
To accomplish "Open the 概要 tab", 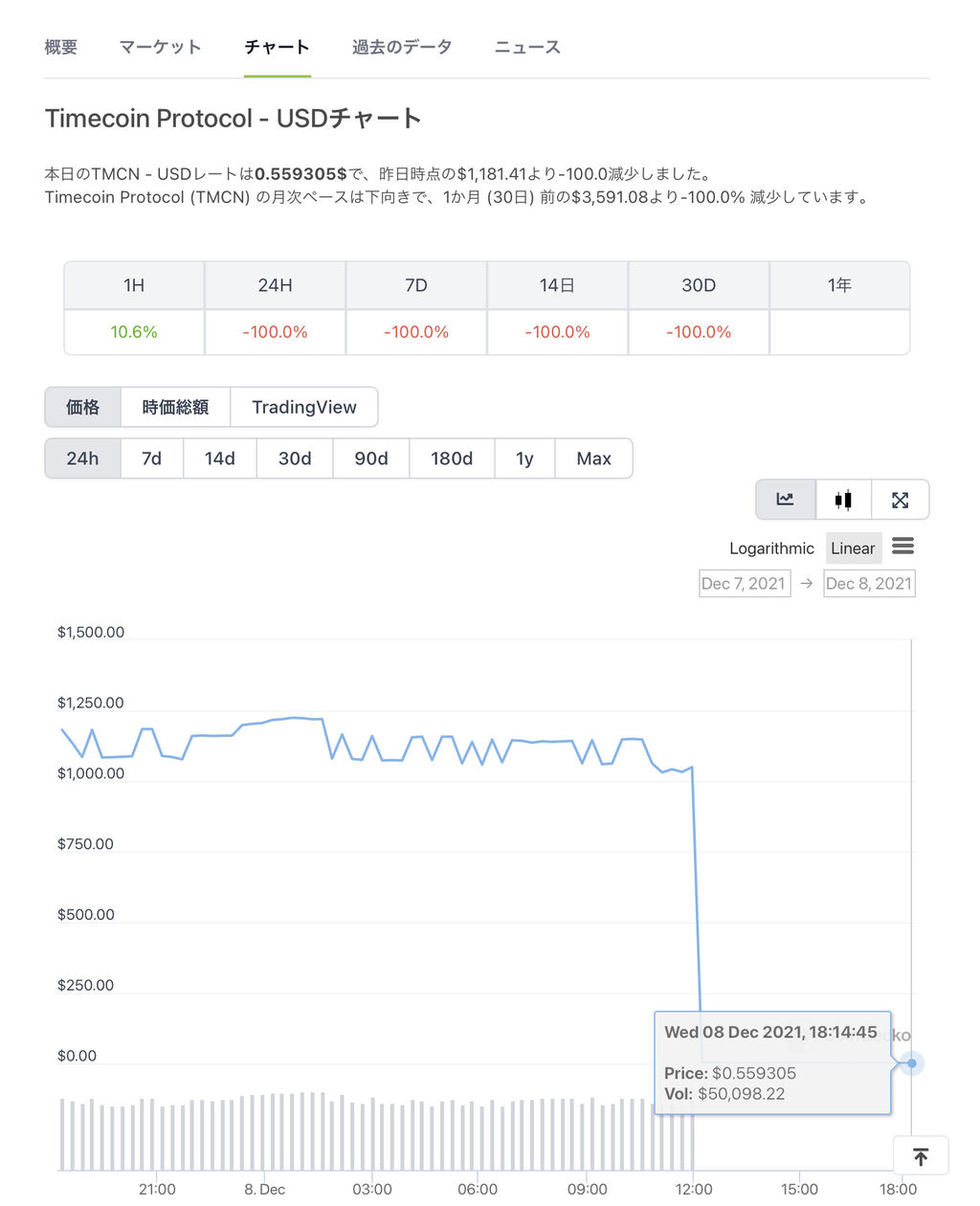I will click(x=61, y=47).
